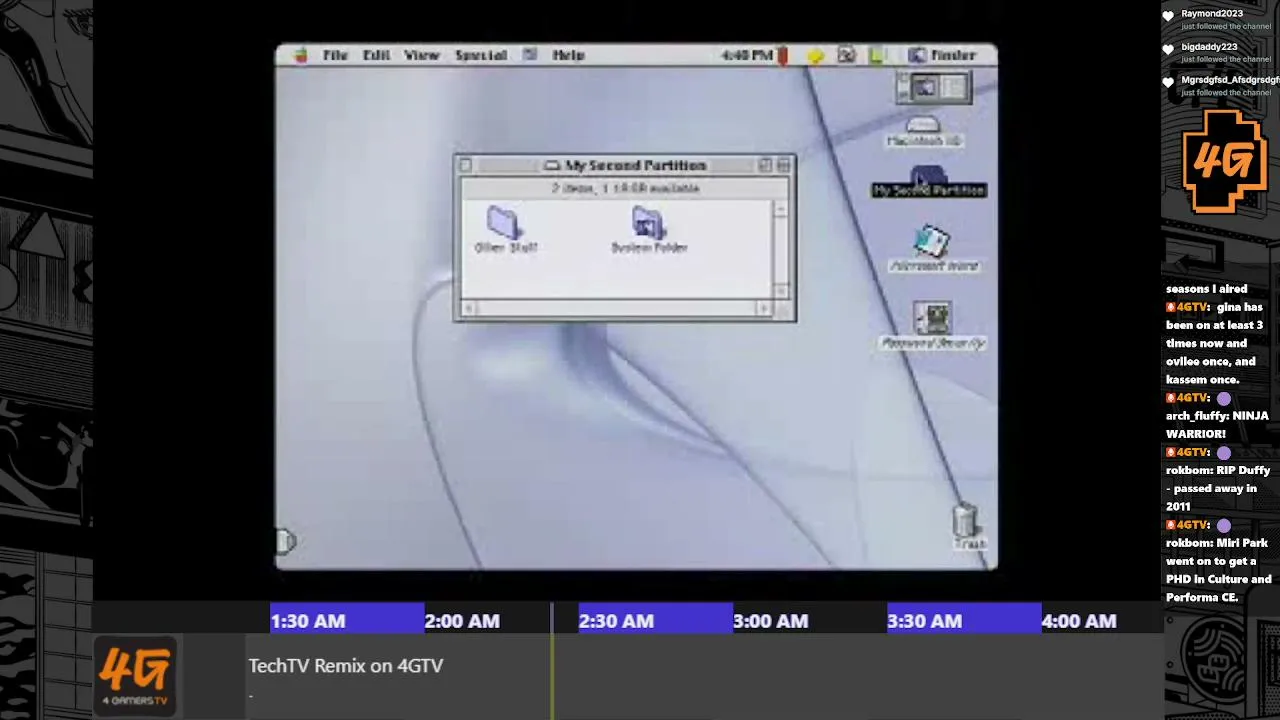Expand the collapsed Control Strip tab

coord(285,541)
